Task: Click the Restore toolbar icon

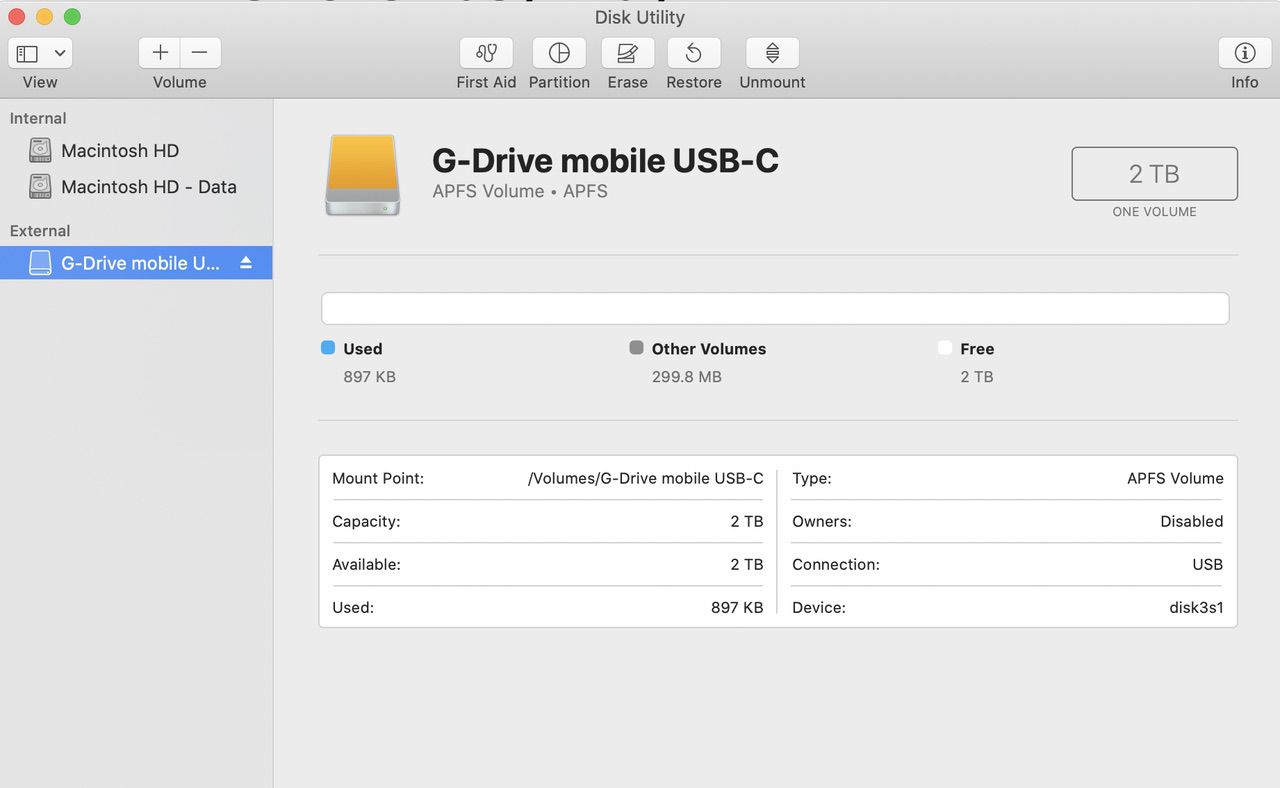Action: point(693,53)
